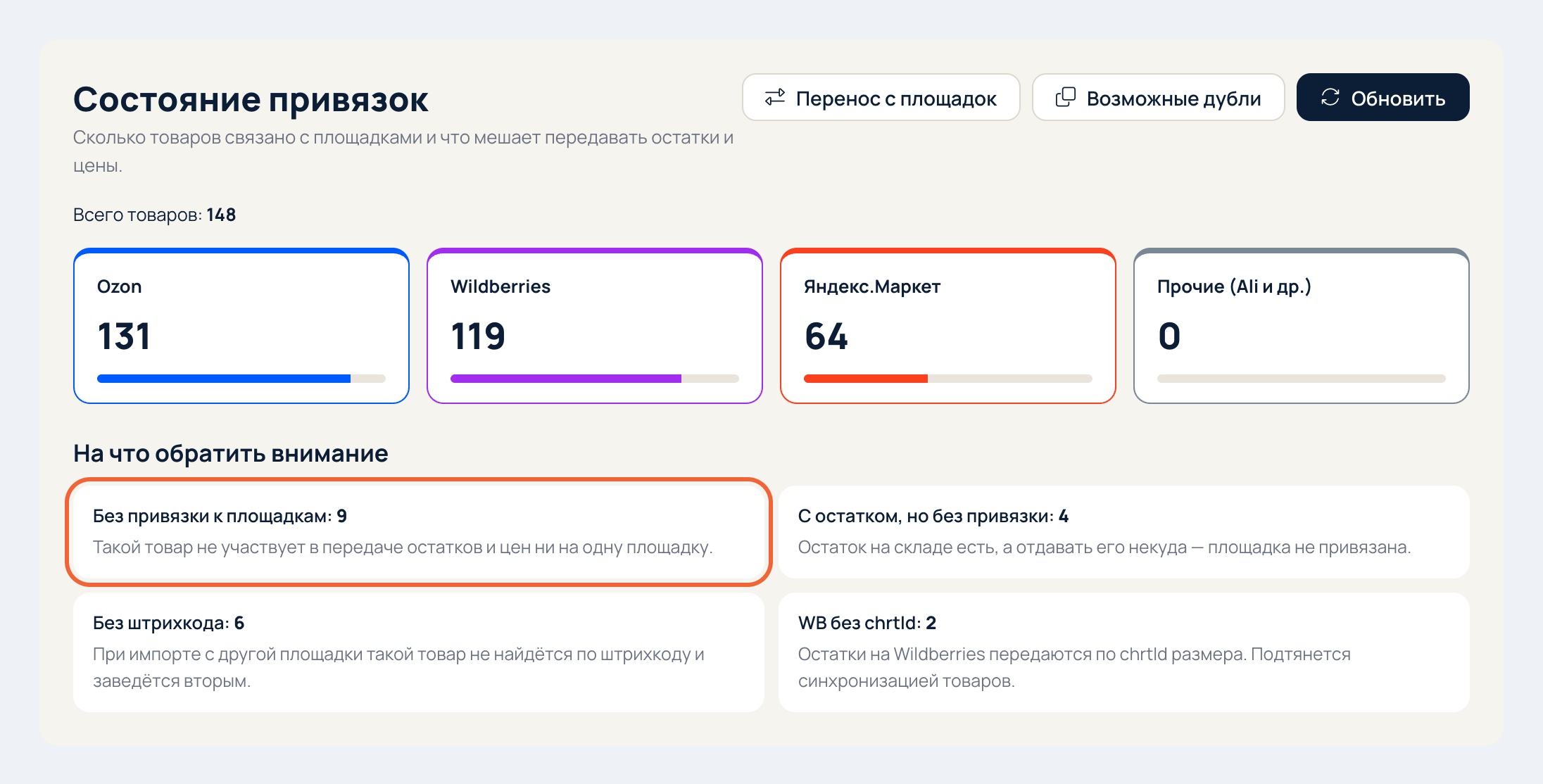
Task: Select the Ozon card title
Action: pos(120,286)
